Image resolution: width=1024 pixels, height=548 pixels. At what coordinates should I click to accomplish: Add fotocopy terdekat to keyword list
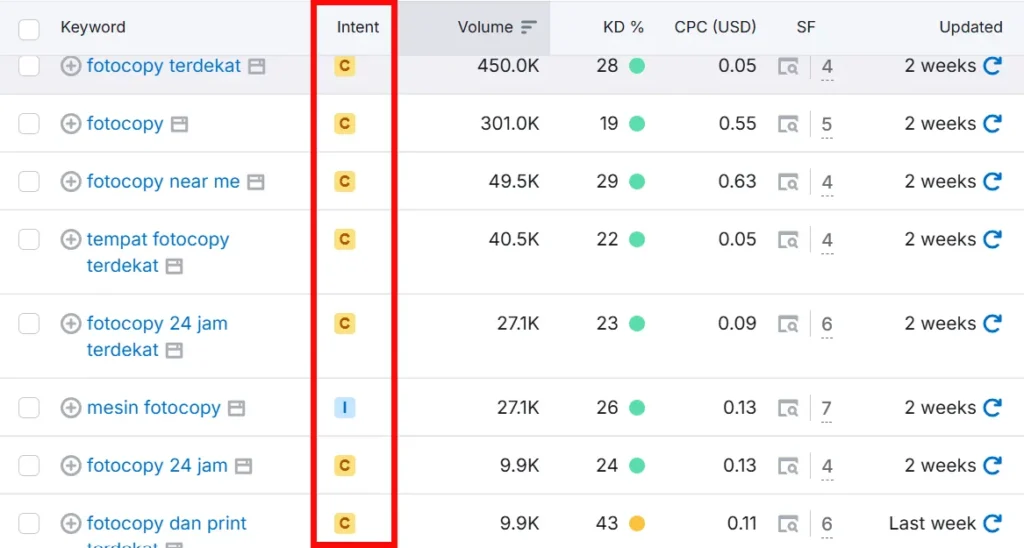[71, 66]
